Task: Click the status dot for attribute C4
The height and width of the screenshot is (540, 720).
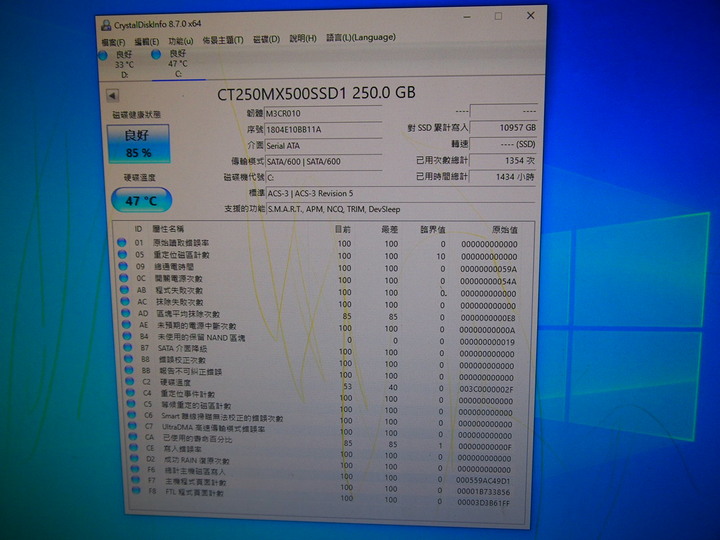Action: (x=130, y=393)
